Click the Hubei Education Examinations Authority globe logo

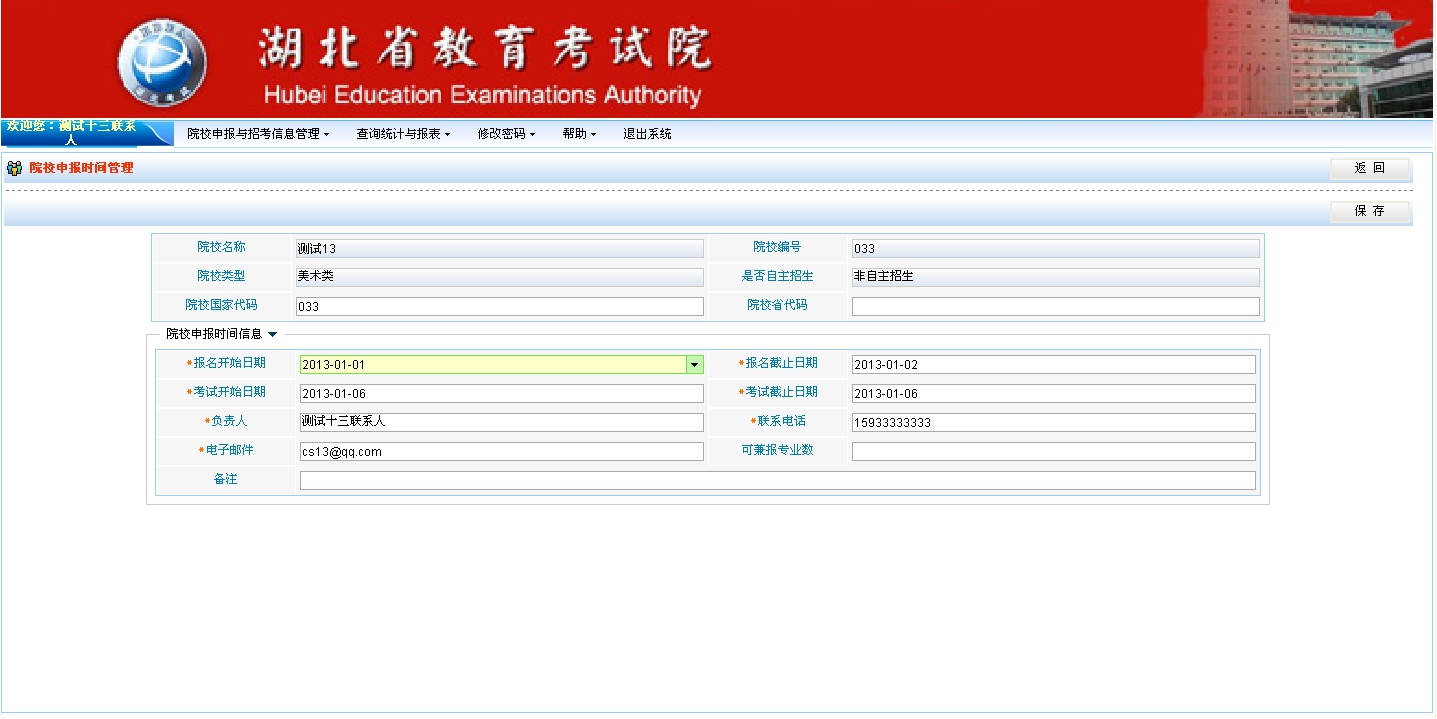[x=162, y=62]
